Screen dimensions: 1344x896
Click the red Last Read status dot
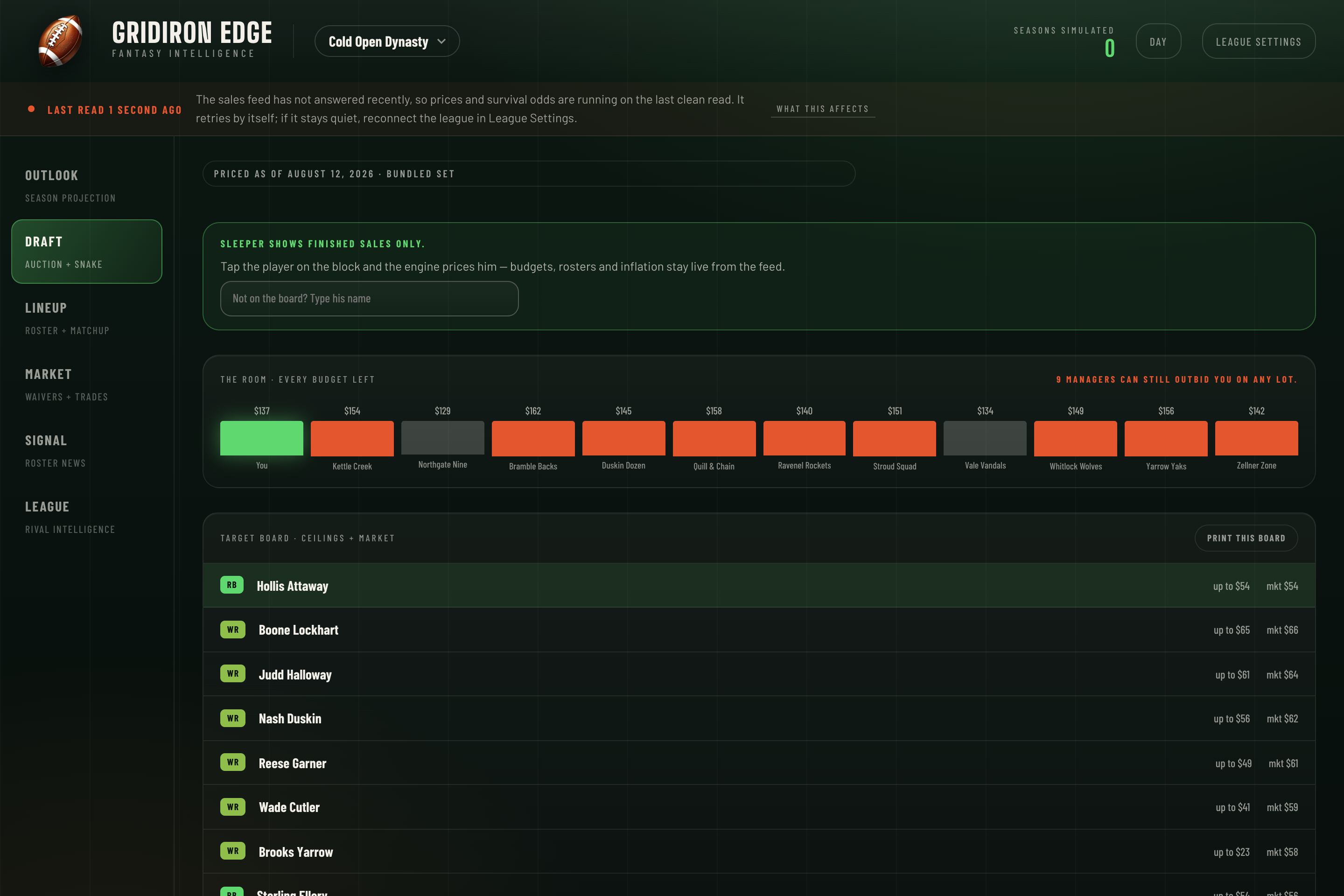tap(31, 109)
